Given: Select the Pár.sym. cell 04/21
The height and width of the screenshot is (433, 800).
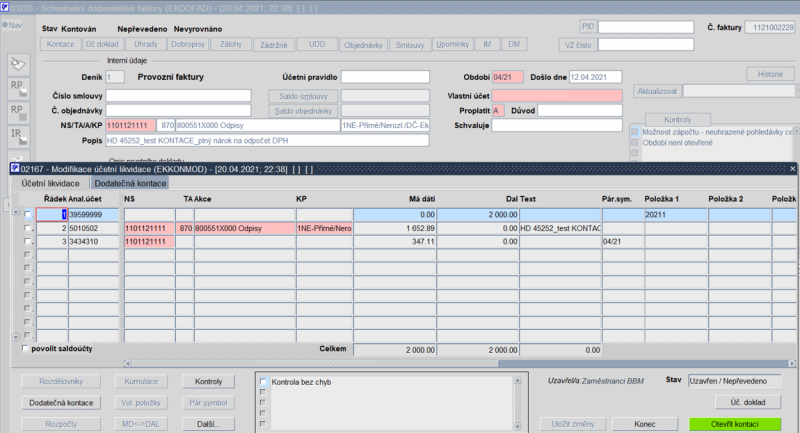Looking at the screenshot, I should (x=623, y=241).
